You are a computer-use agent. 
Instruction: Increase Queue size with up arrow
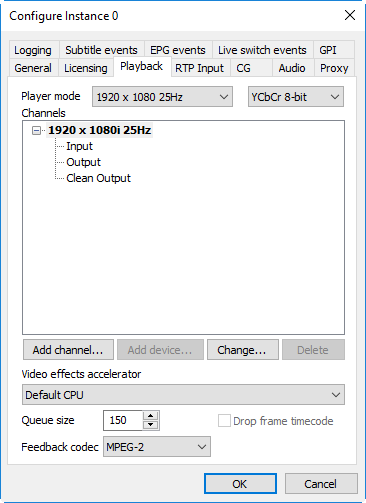151,416
